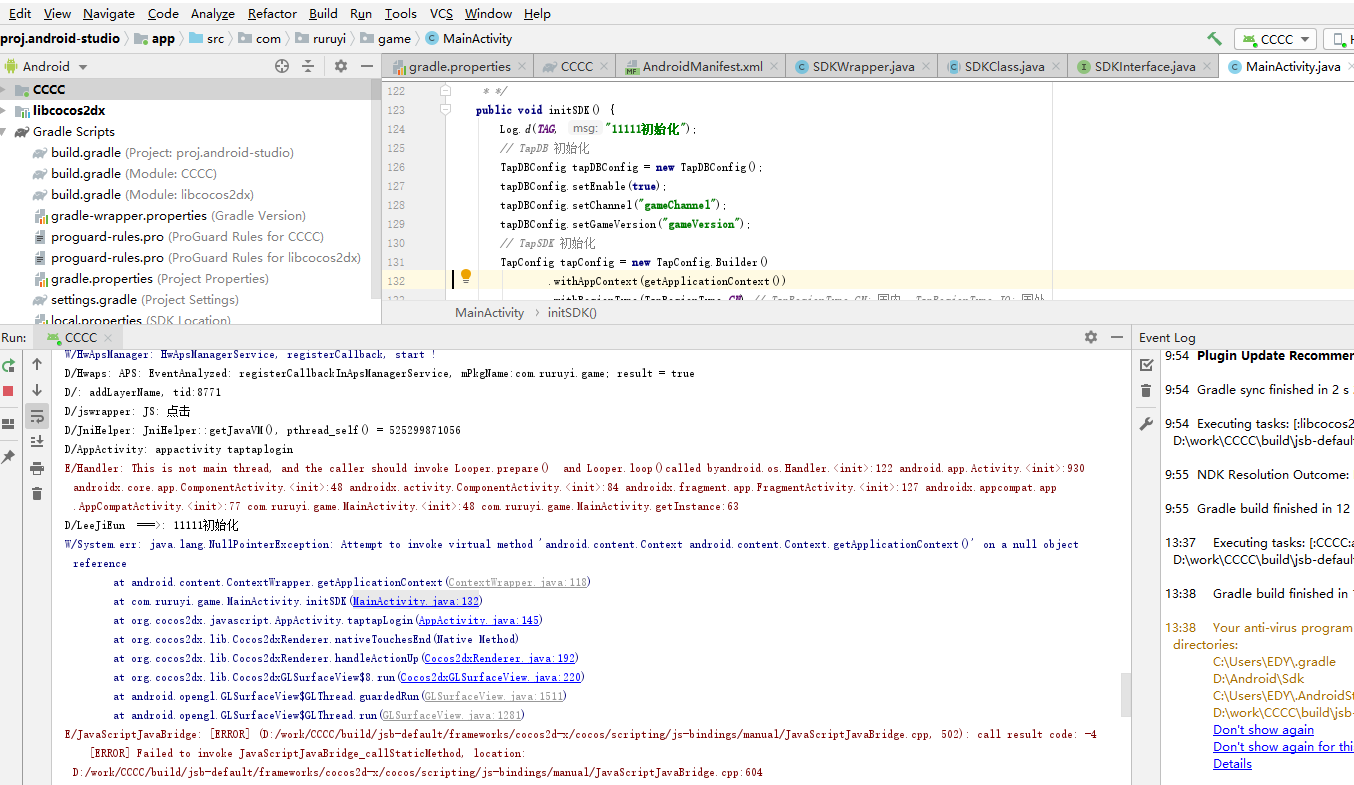
Task: Click the print console output icon
Action: 37,468
